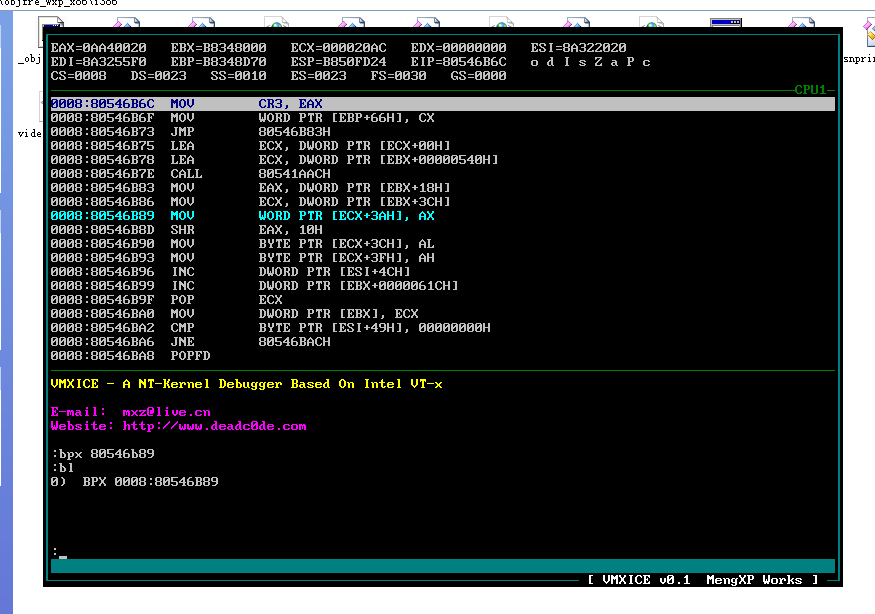
Task: Click the CPU1 label on the divider
Action: (810, 90)
